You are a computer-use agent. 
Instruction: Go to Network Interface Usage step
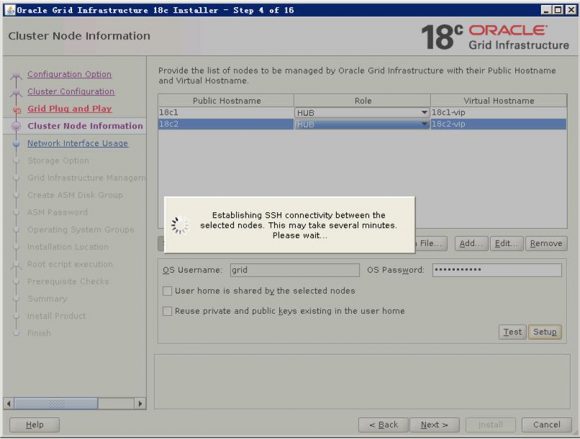click(x=78, y=143)
